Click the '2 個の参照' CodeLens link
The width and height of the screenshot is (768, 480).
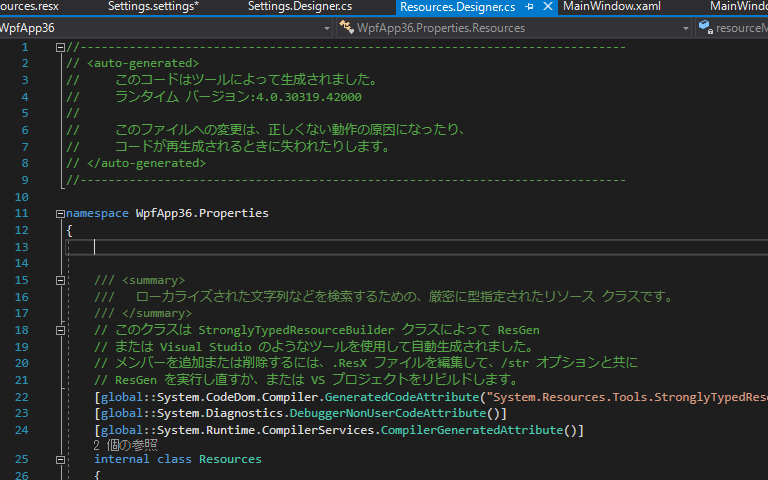pos(125,445)
